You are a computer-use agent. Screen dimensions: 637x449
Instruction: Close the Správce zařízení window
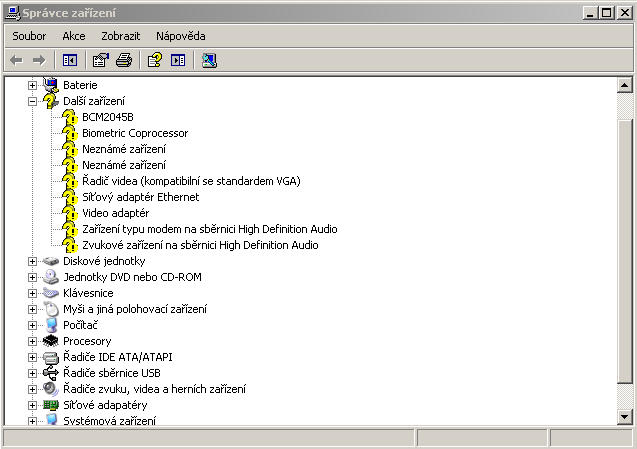point(625,13)
